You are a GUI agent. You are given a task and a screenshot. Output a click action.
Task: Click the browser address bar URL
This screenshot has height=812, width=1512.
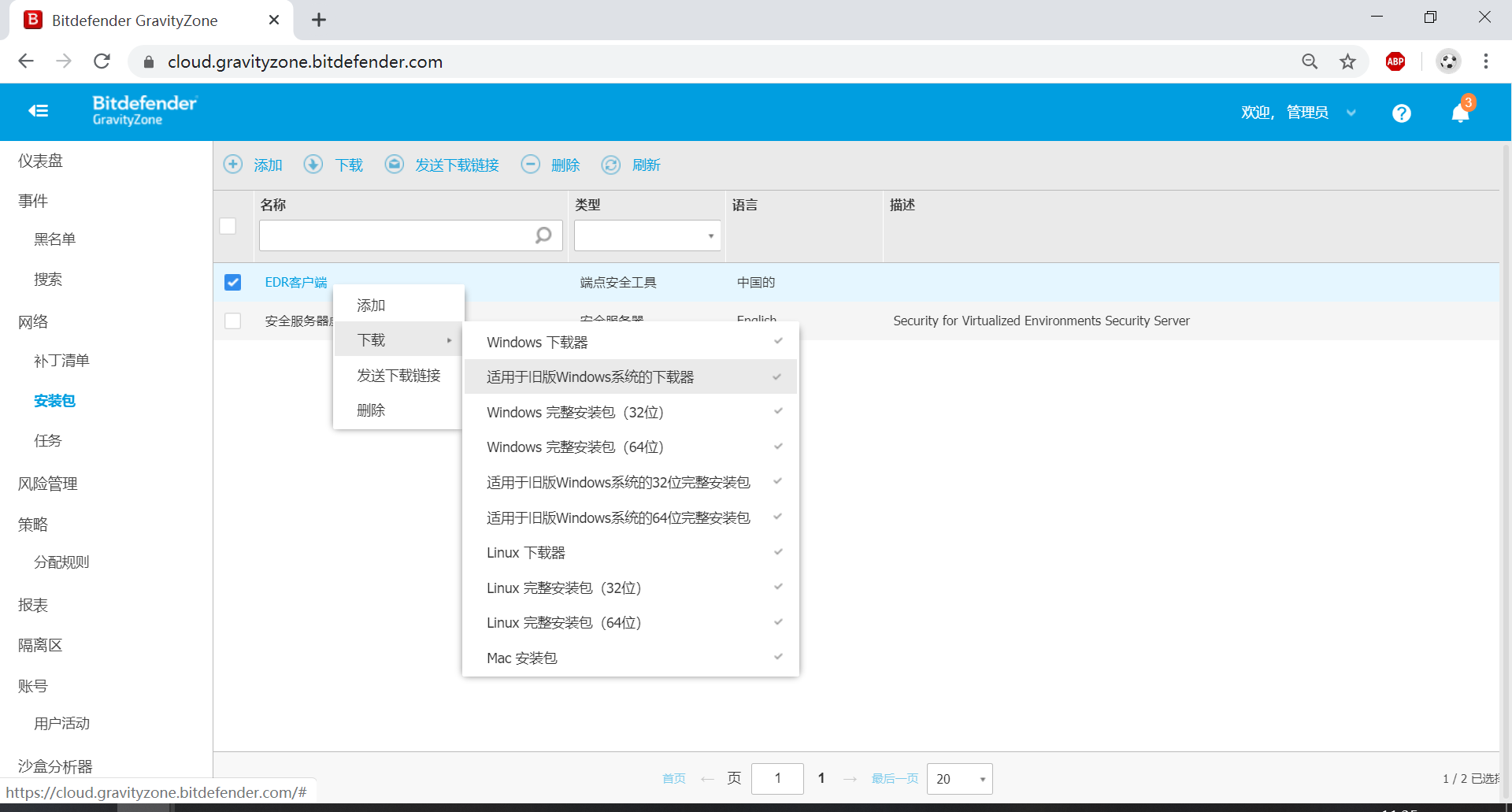(x=305, y=61)
